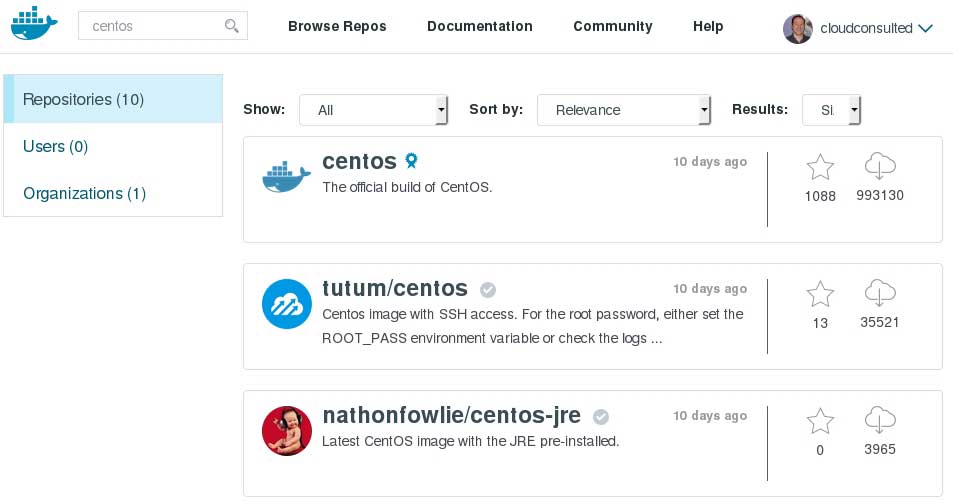Open the Browse Repos menu

pos(337,27)
